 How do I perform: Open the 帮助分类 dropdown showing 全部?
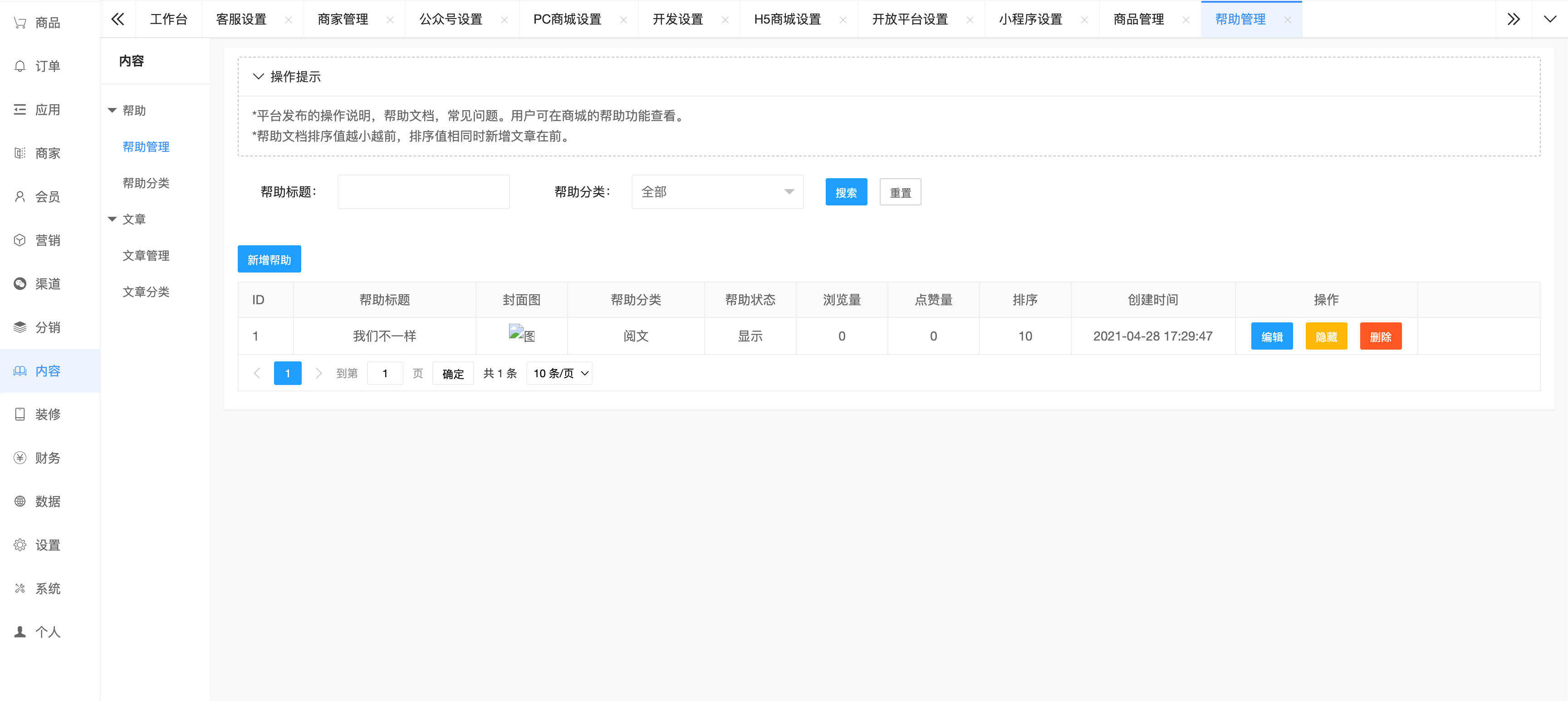[x=717, y=192]
